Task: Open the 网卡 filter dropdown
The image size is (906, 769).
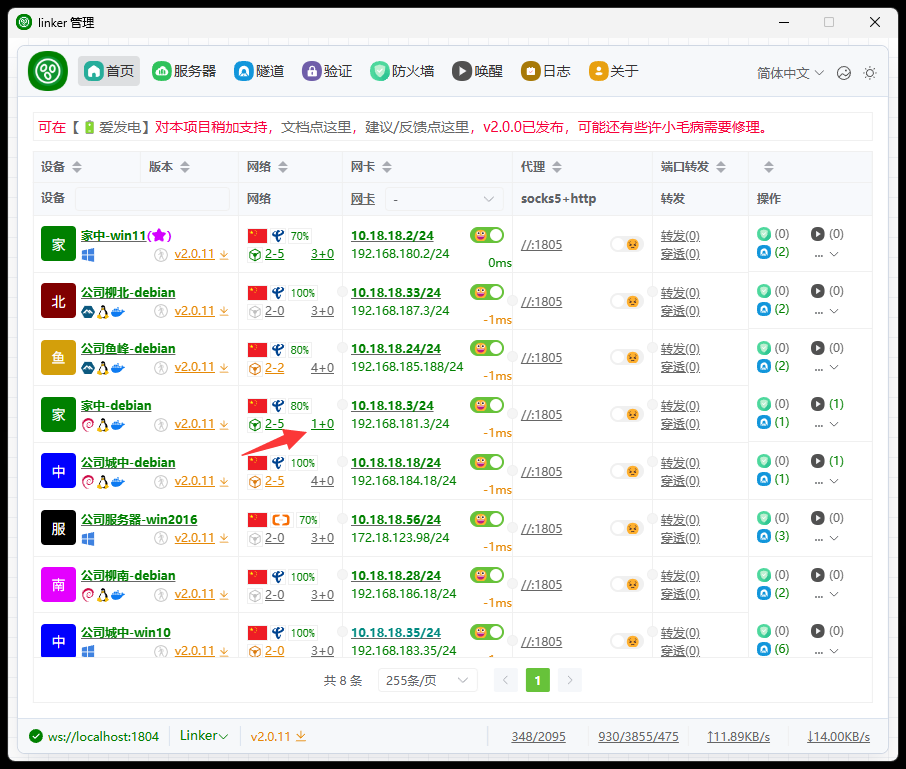Action: pos(444,199)
